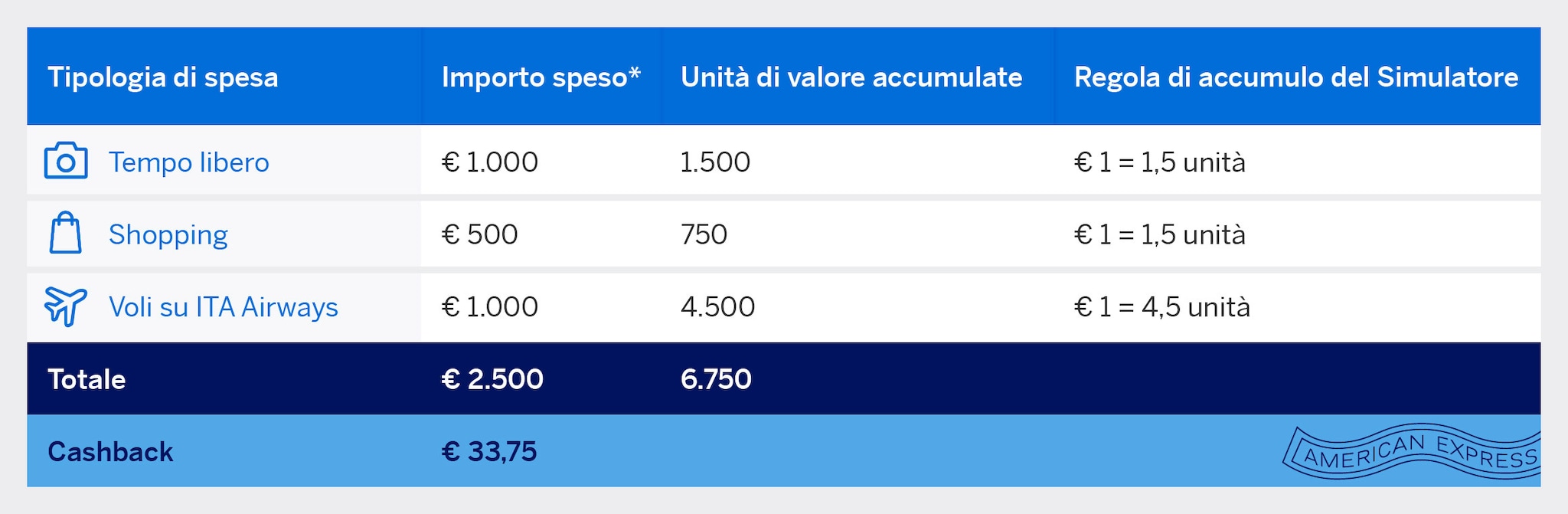The image size is (1568, 514).
Task: Open the Tempo libero category link
Action: 188,162
